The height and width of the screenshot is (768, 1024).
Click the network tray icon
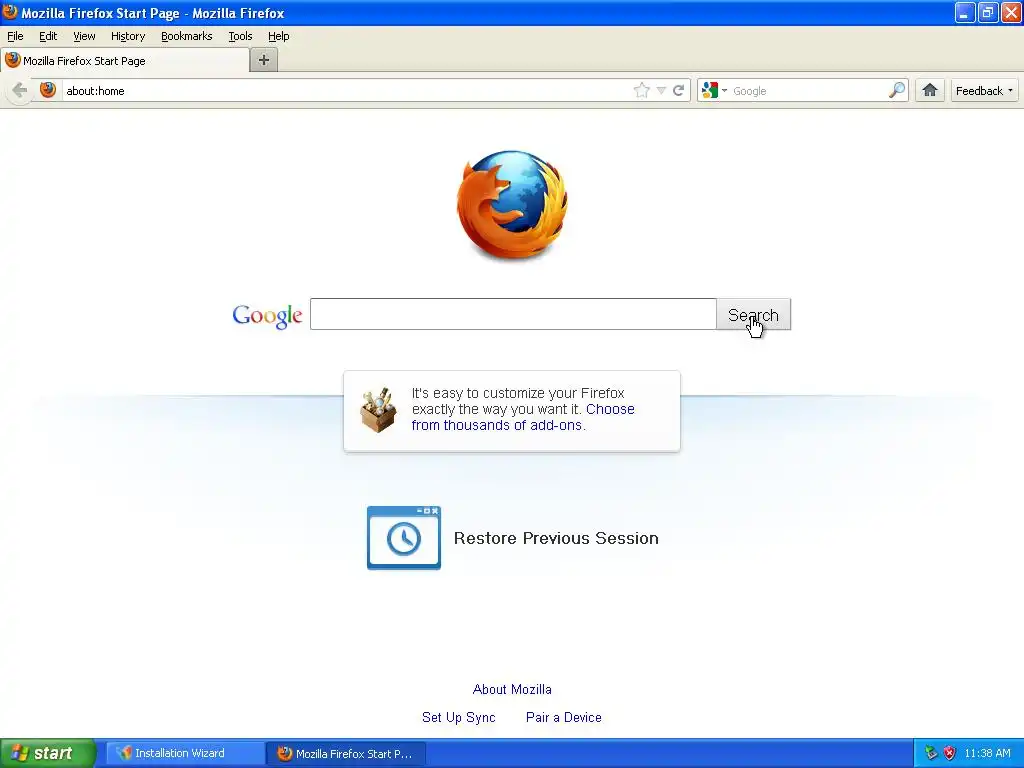coord(931,753)
